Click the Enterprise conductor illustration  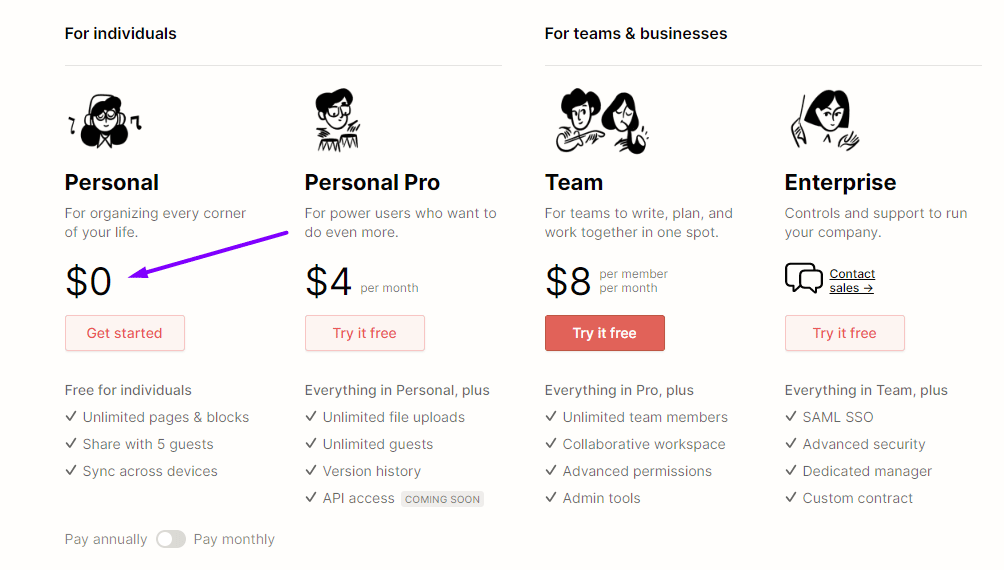pyautogui.click(x=825, y=120)
